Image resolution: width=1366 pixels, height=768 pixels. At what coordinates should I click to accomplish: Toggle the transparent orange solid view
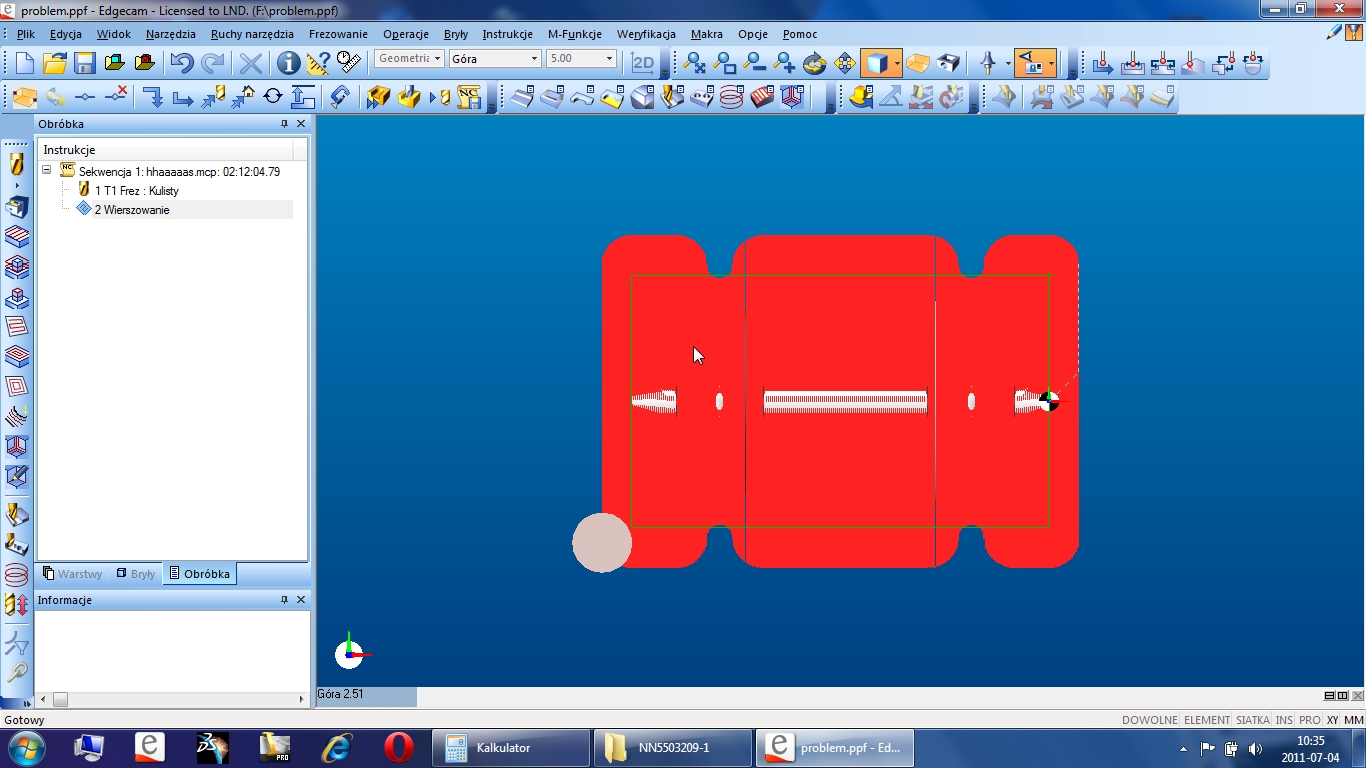[918, 63]
